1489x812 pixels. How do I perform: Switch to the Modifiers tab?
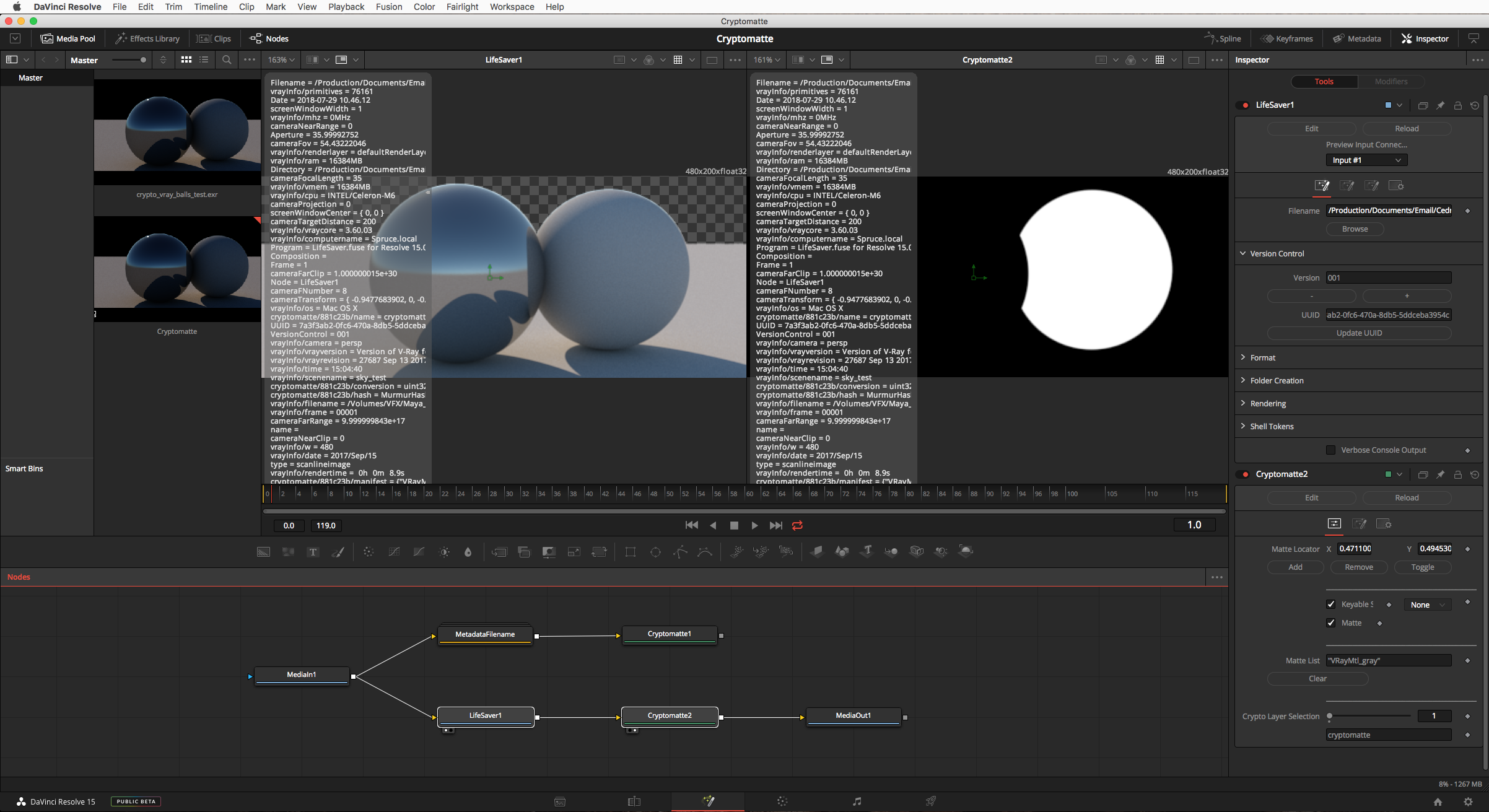[1391, 81]
